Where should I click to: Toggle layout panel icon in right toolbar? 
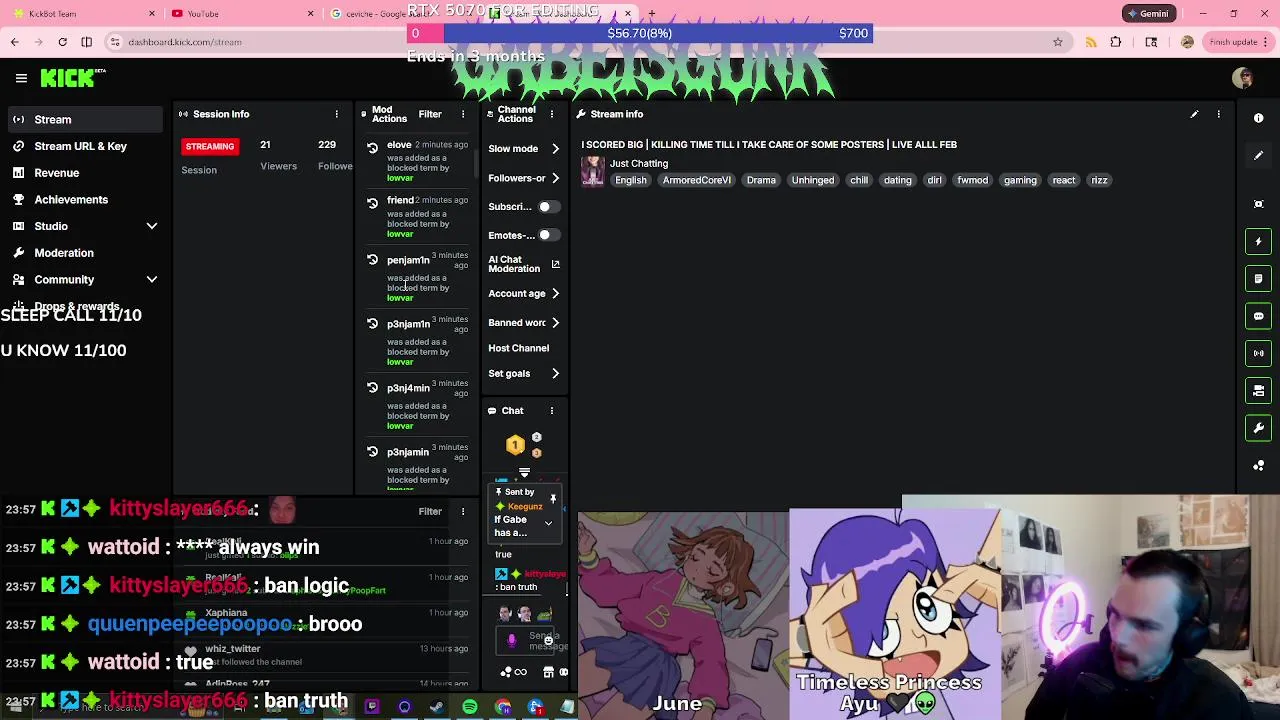(x=1259, y=391)
